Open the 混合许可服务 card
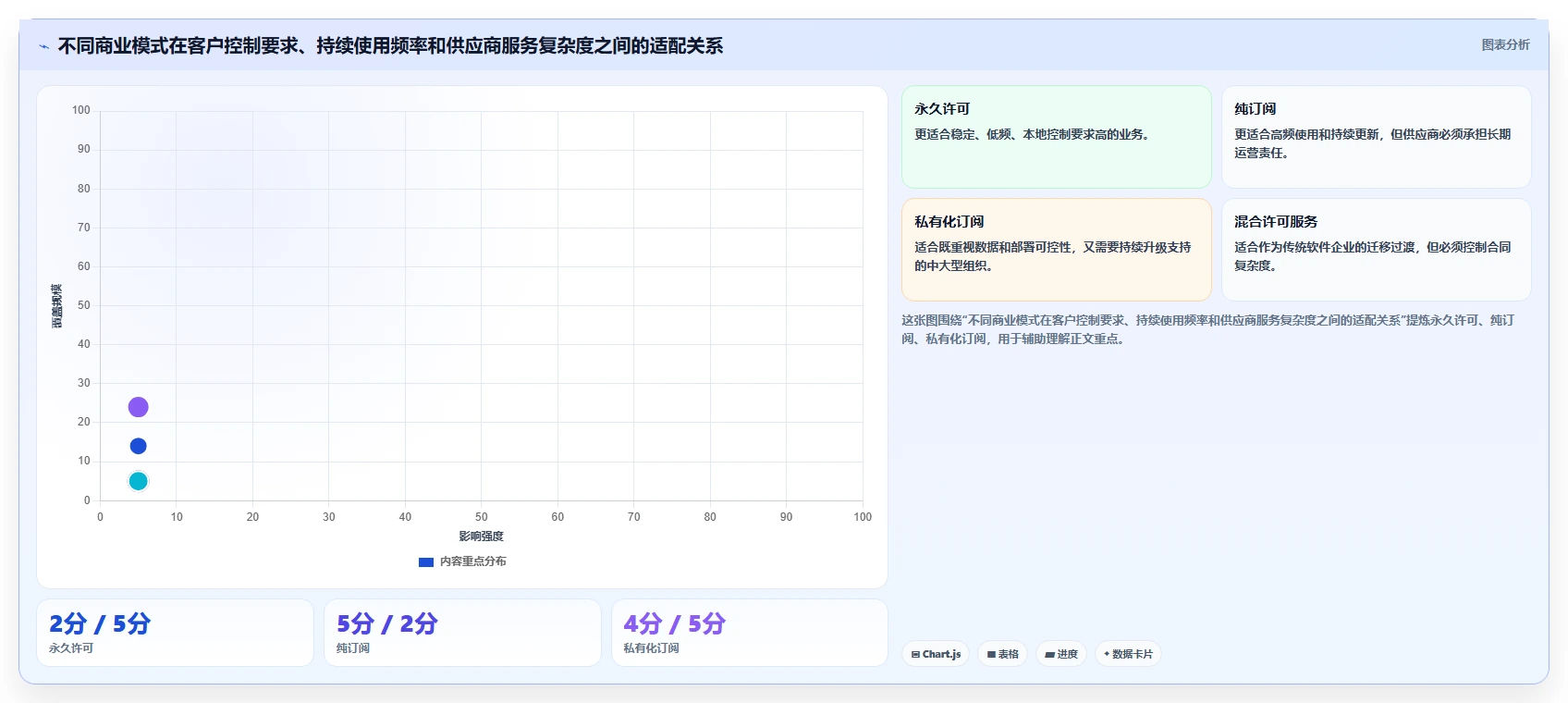The image size is (1568, 703). pos(1377,250)
